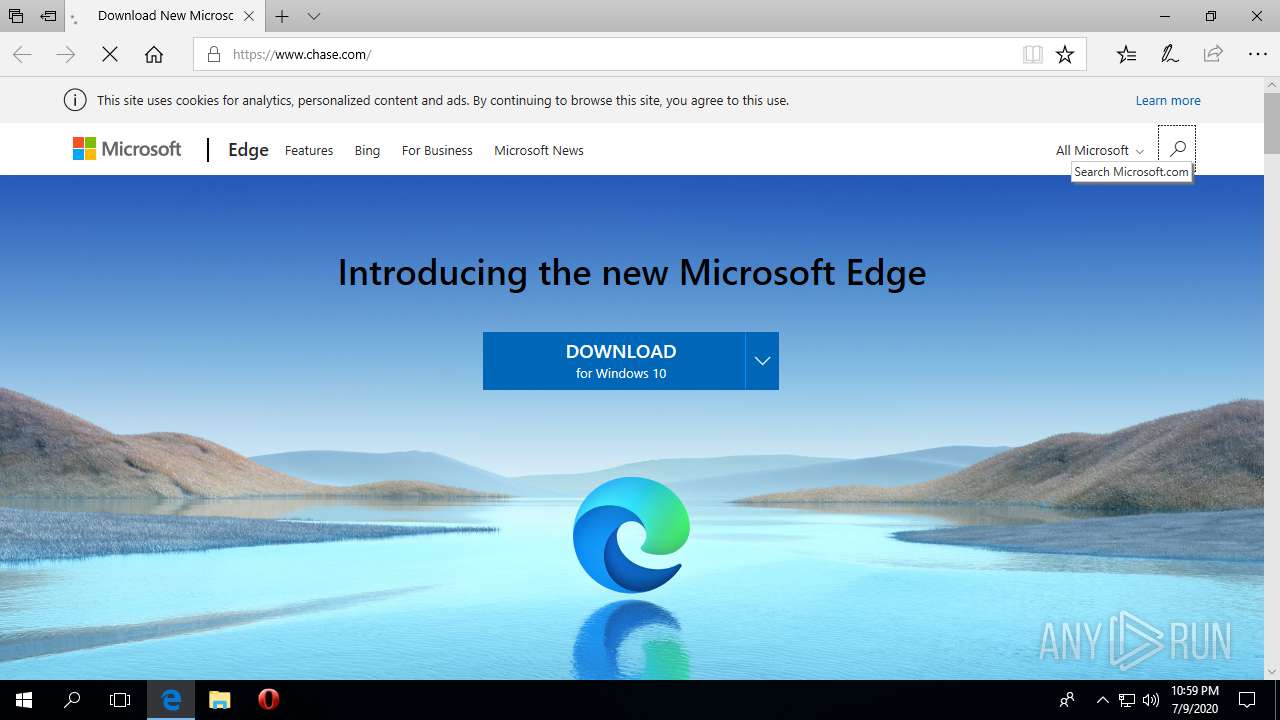Click the Search Microsoft.com magnifier
Image resolution: width=1280 pixels, height=720 pixels.
(1177, 149)
